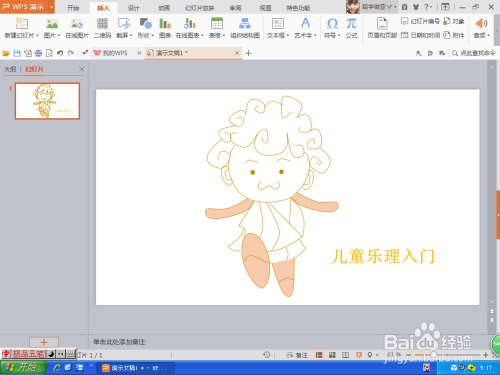Open the New Slide (新建幻灯片) tool
The height and width of the screenshot is (375, 500).
click(x=21, y=28)
